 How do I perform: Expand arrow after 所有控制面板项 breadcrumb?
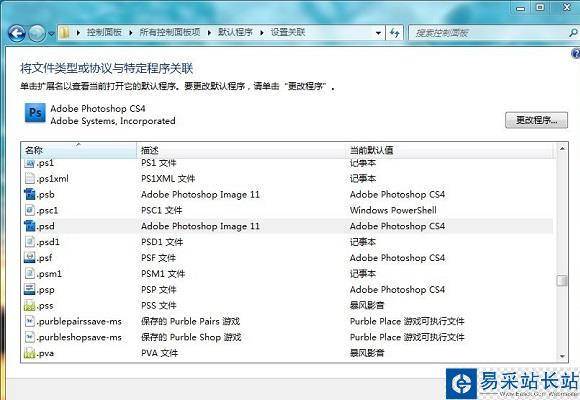click(x=209, y=33)
